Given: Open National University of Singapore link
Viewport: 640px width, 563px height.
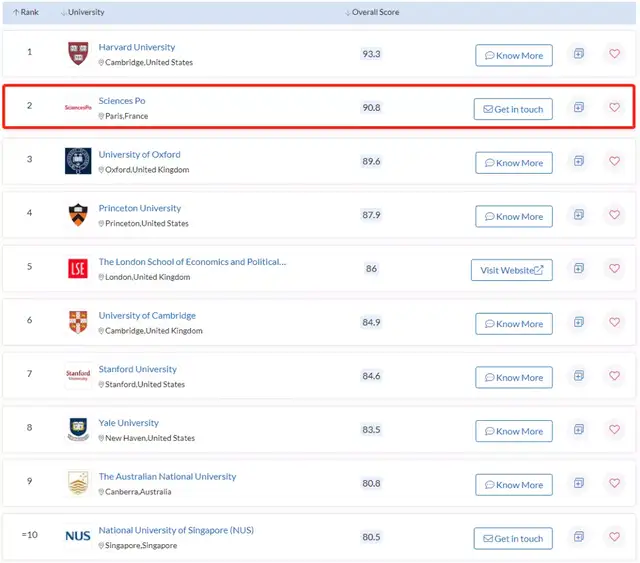Looking at the screenshot, I should (176, 530).
